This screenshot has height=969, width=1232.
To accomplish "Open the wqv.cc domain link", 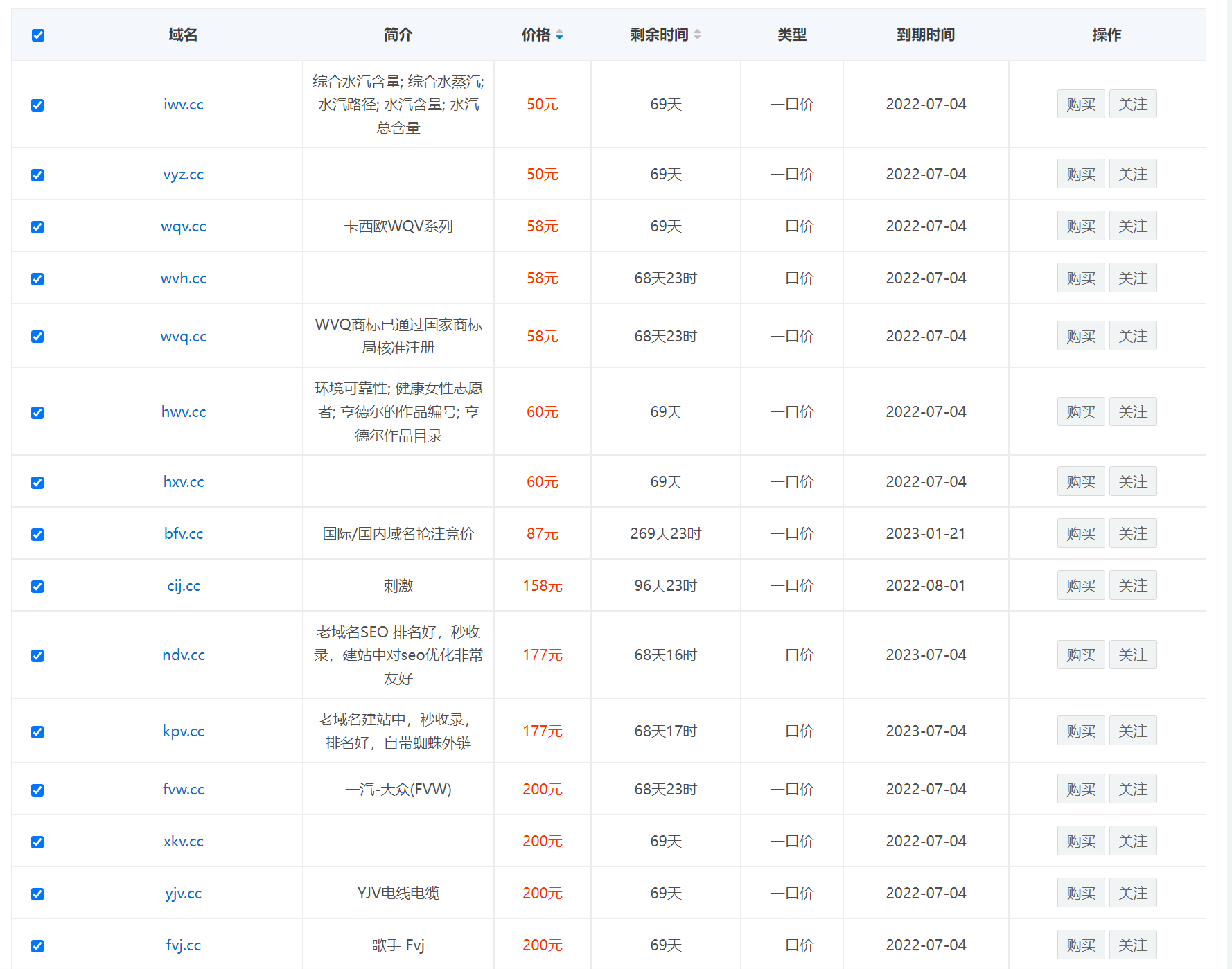I will (183, 226).
